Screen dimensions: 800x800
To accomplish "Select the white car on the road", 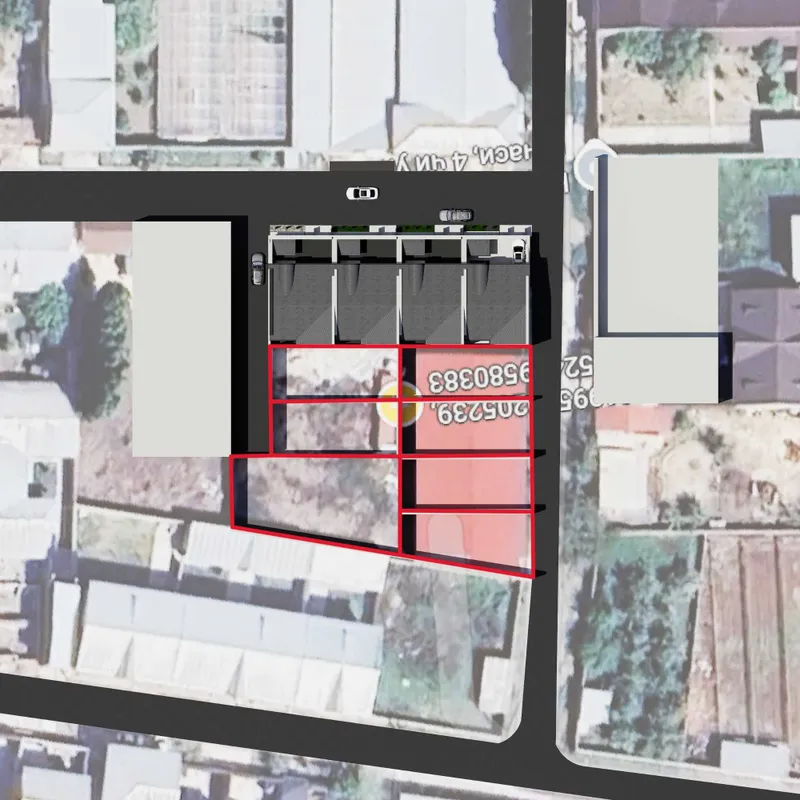I will coord(362,193).
